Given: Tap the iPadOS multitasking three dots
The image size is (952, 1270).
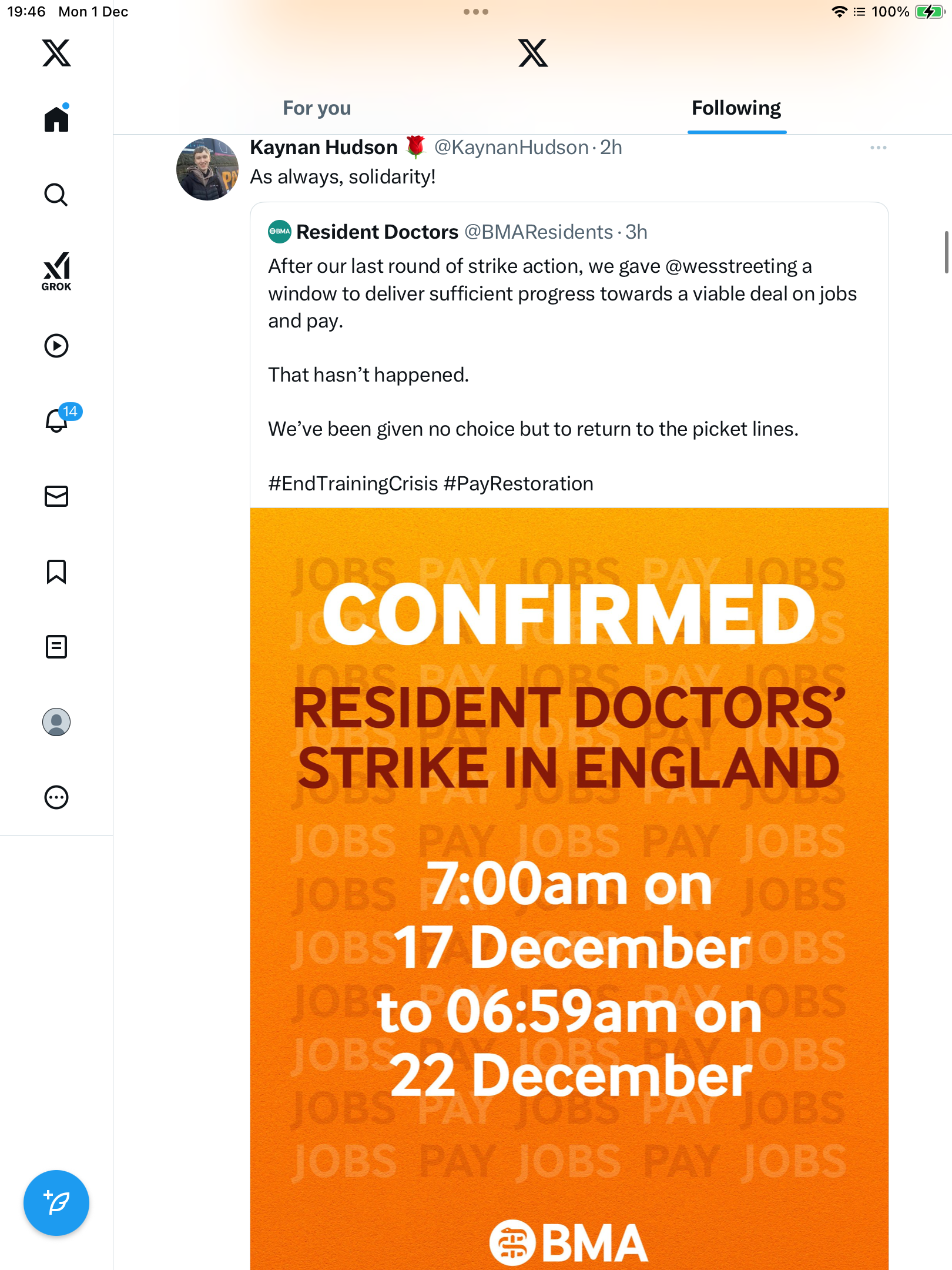Looking at the screenshot, I should click(476, 12).
